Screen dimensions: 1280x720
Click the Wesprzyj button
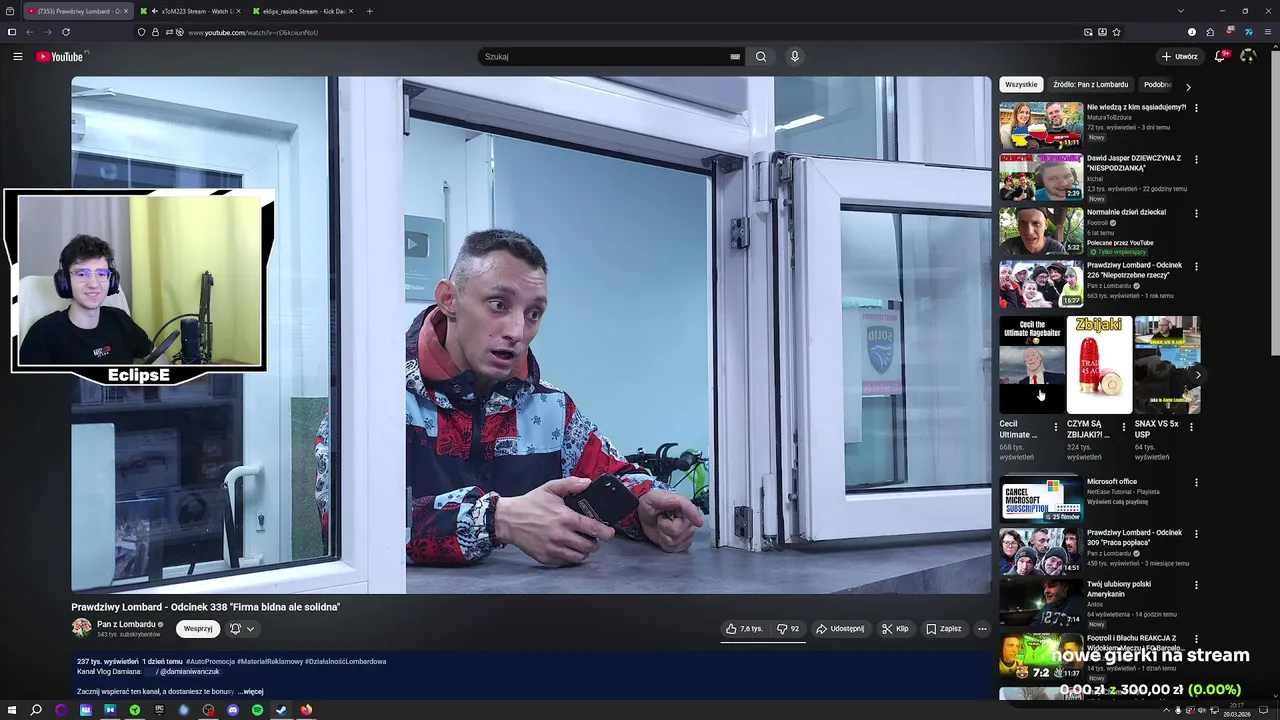pos(198,629)
